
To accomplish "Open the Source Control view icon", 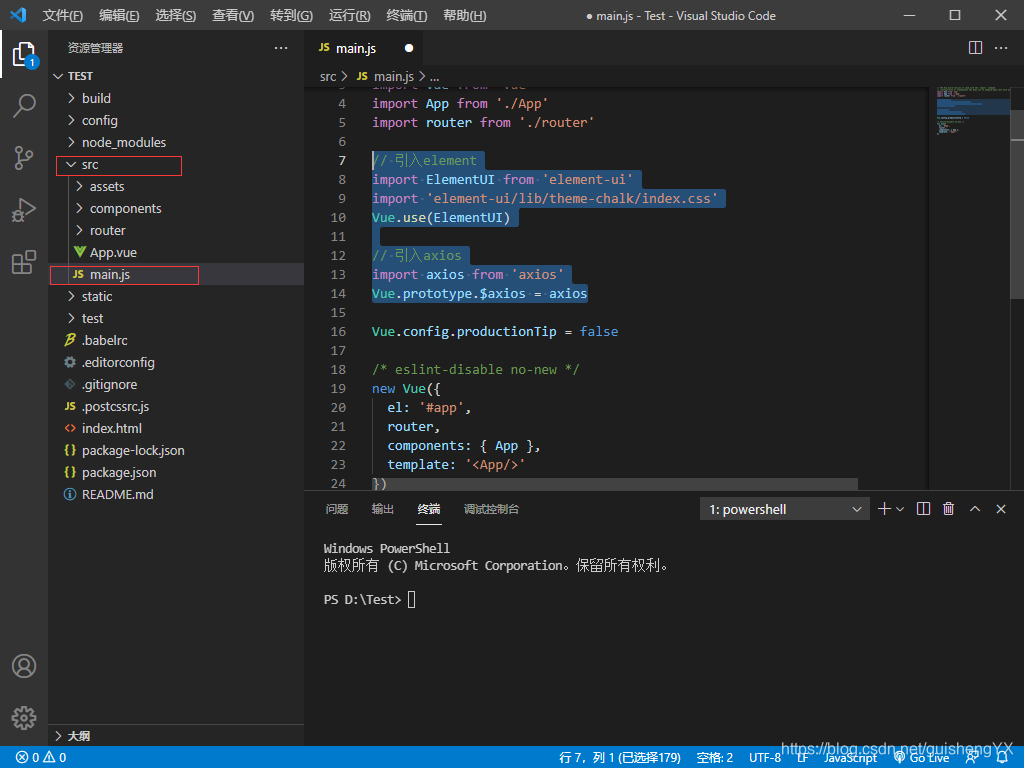I will point(24,158).
